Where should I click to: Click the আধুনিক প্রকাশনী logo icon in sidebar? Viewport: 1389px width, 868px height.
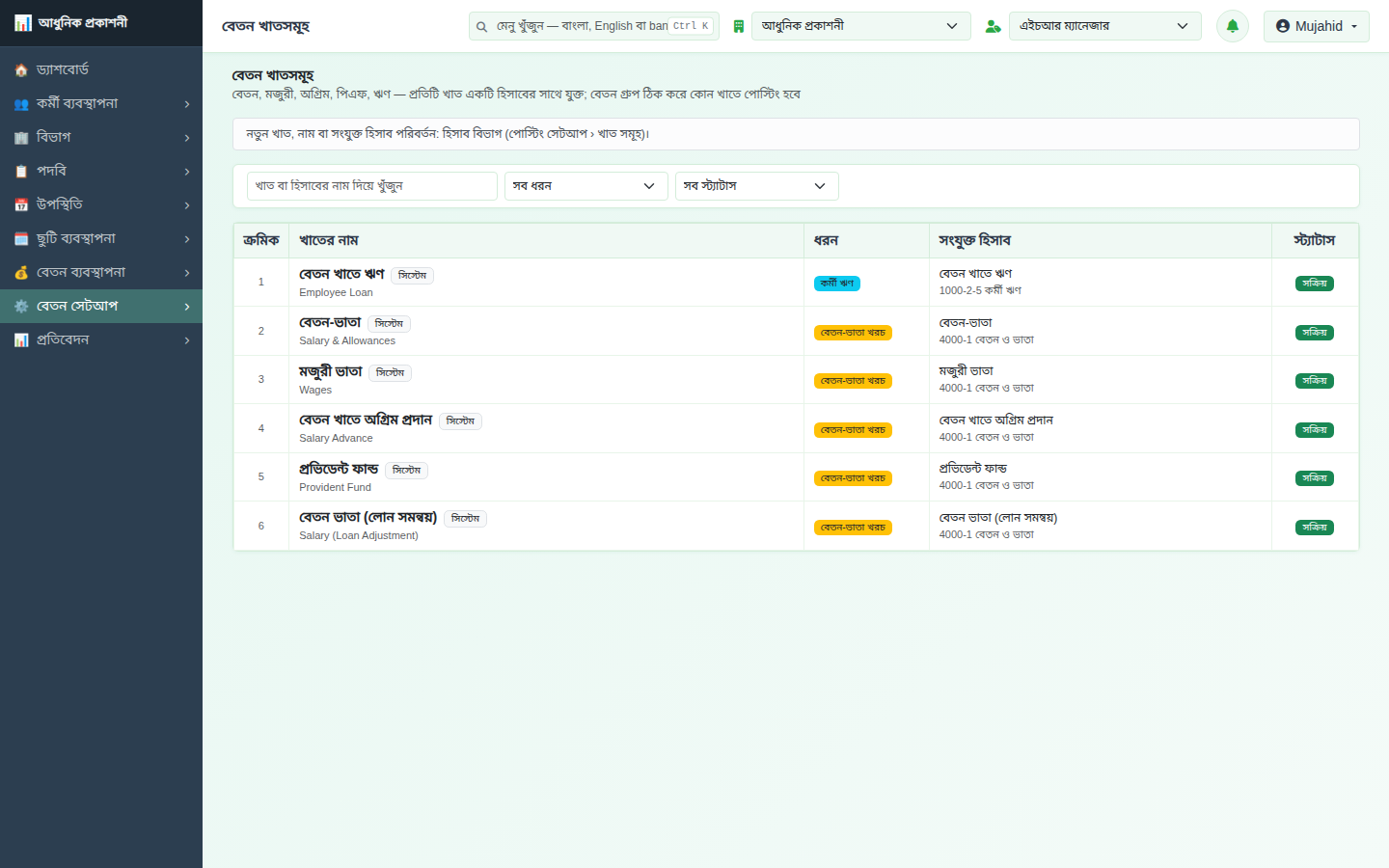coord(23,22)
